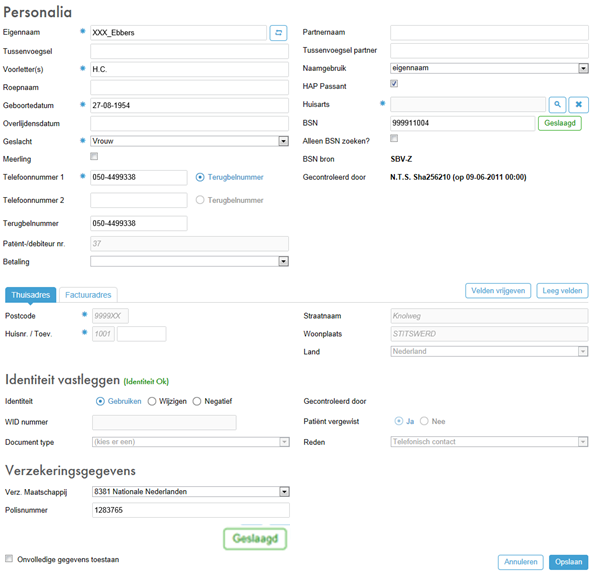Click the Polisnummer input field
This screenshot has width=597, height=575.
point(191,510)
